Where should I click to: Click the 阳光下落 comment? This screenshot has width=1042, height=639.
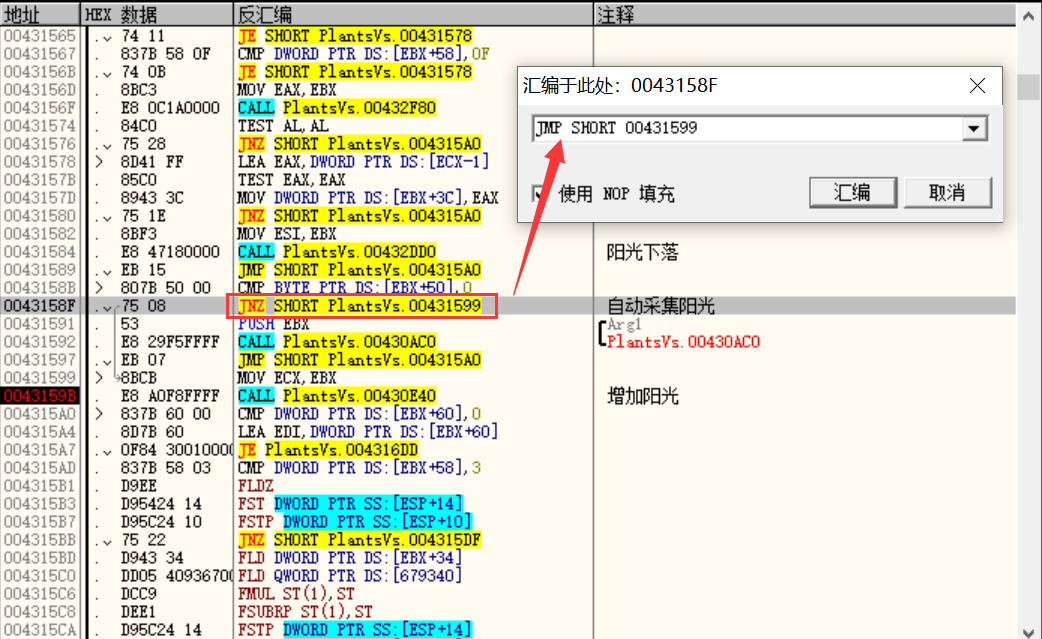[642, 252]
